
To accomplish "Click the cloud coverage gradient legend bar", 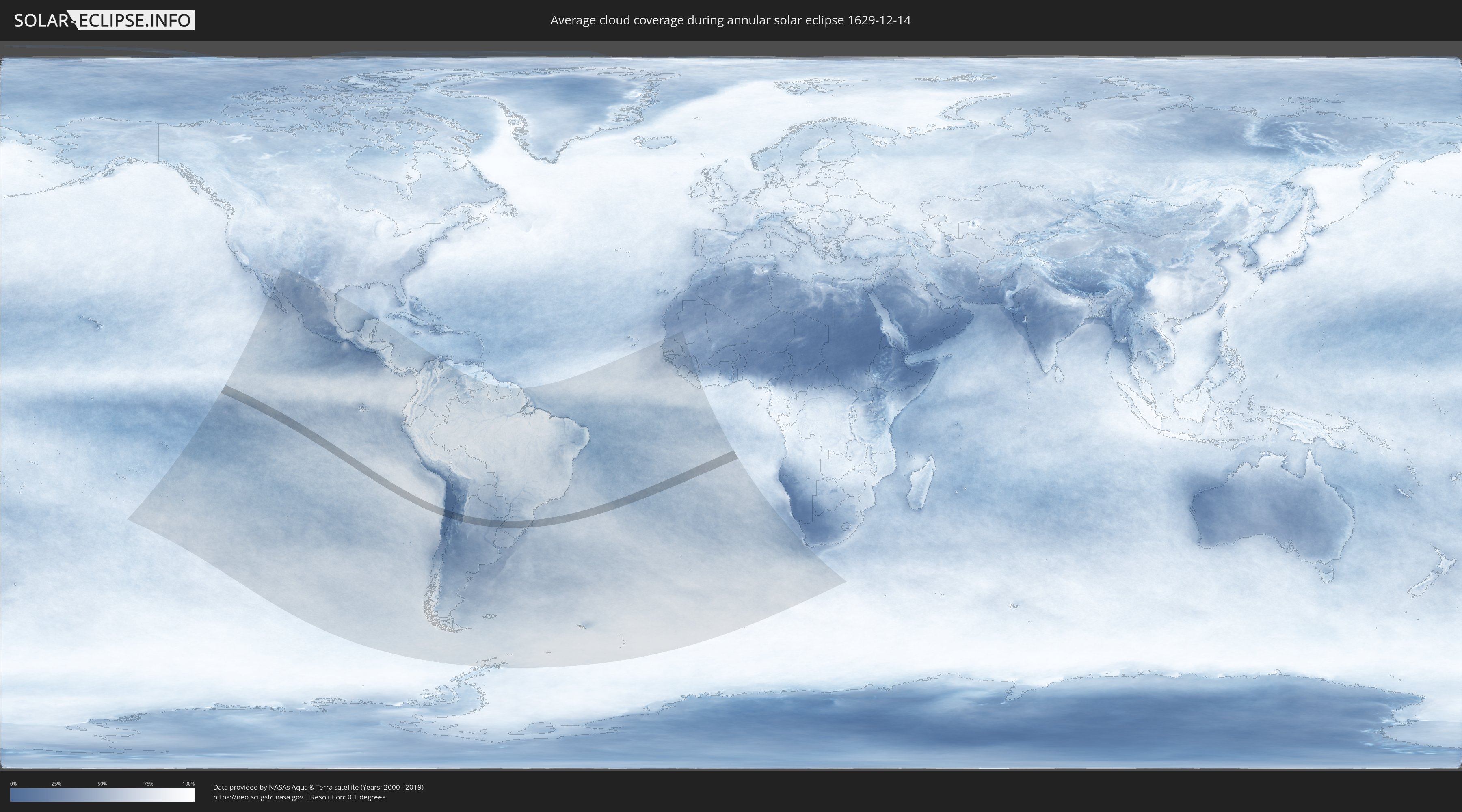I will pyautogui.click(x=102, y=795).
